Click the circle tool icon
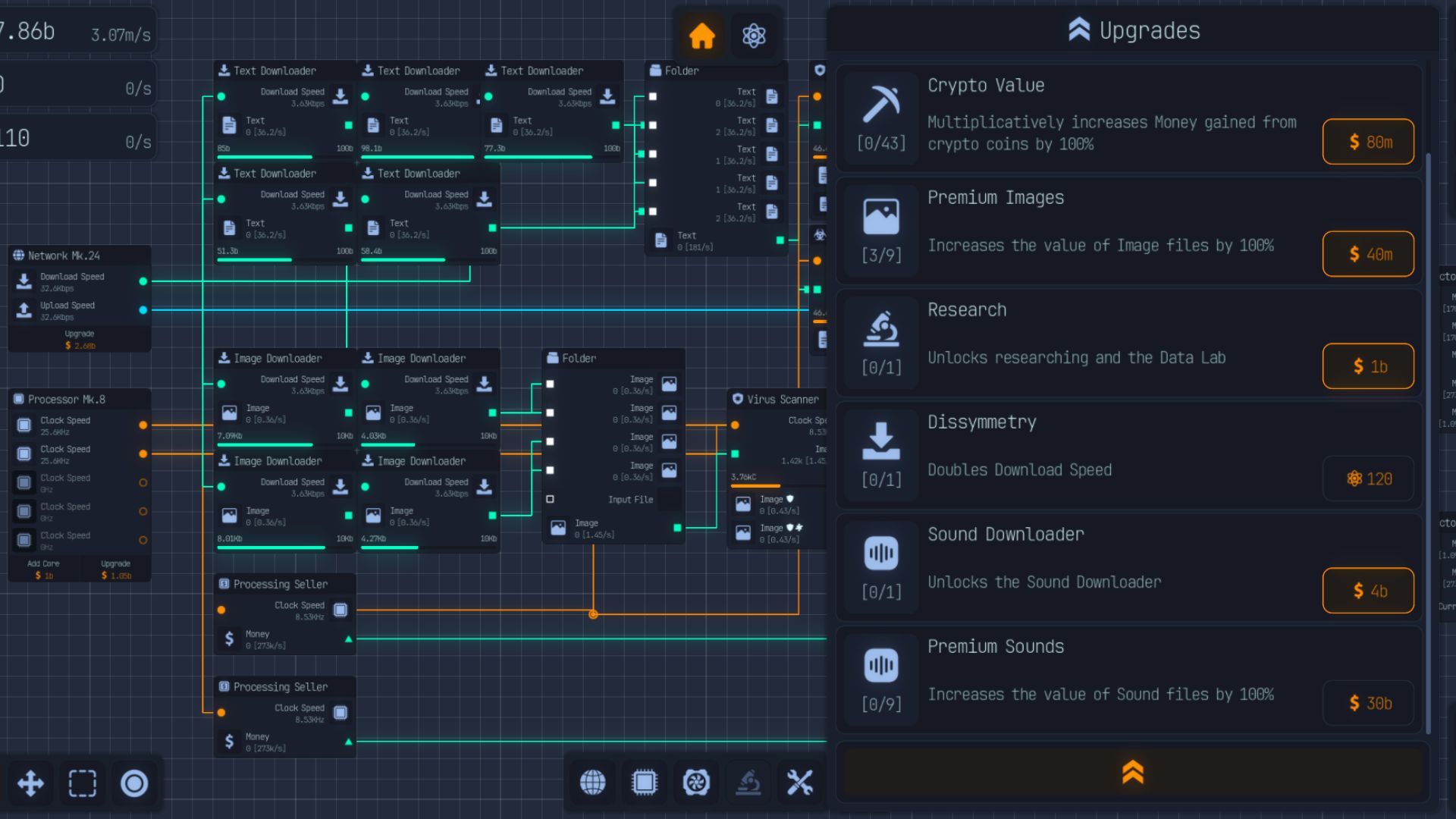This screenshot has height=819, width=1456. [134, 783]
